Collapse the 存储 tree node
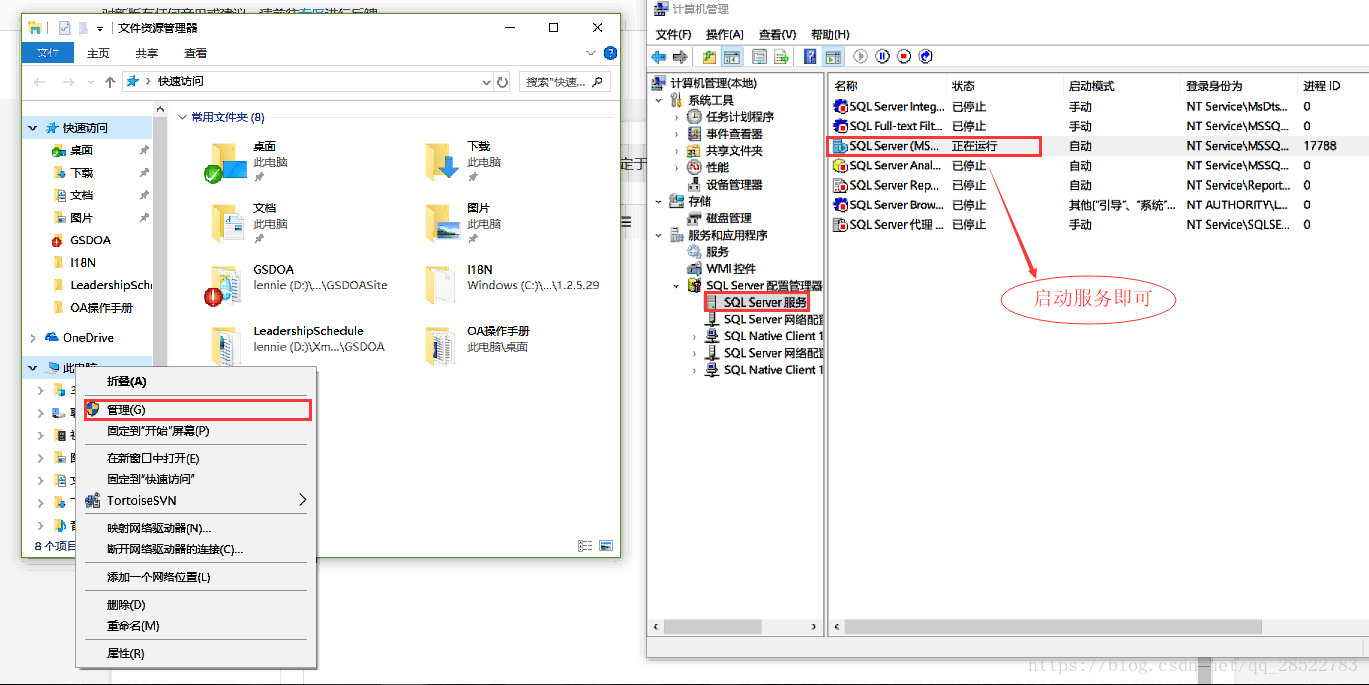Image resolution: width=1369 pixels, height=685 pixels. pyautogui.click(x=659, y=201)
